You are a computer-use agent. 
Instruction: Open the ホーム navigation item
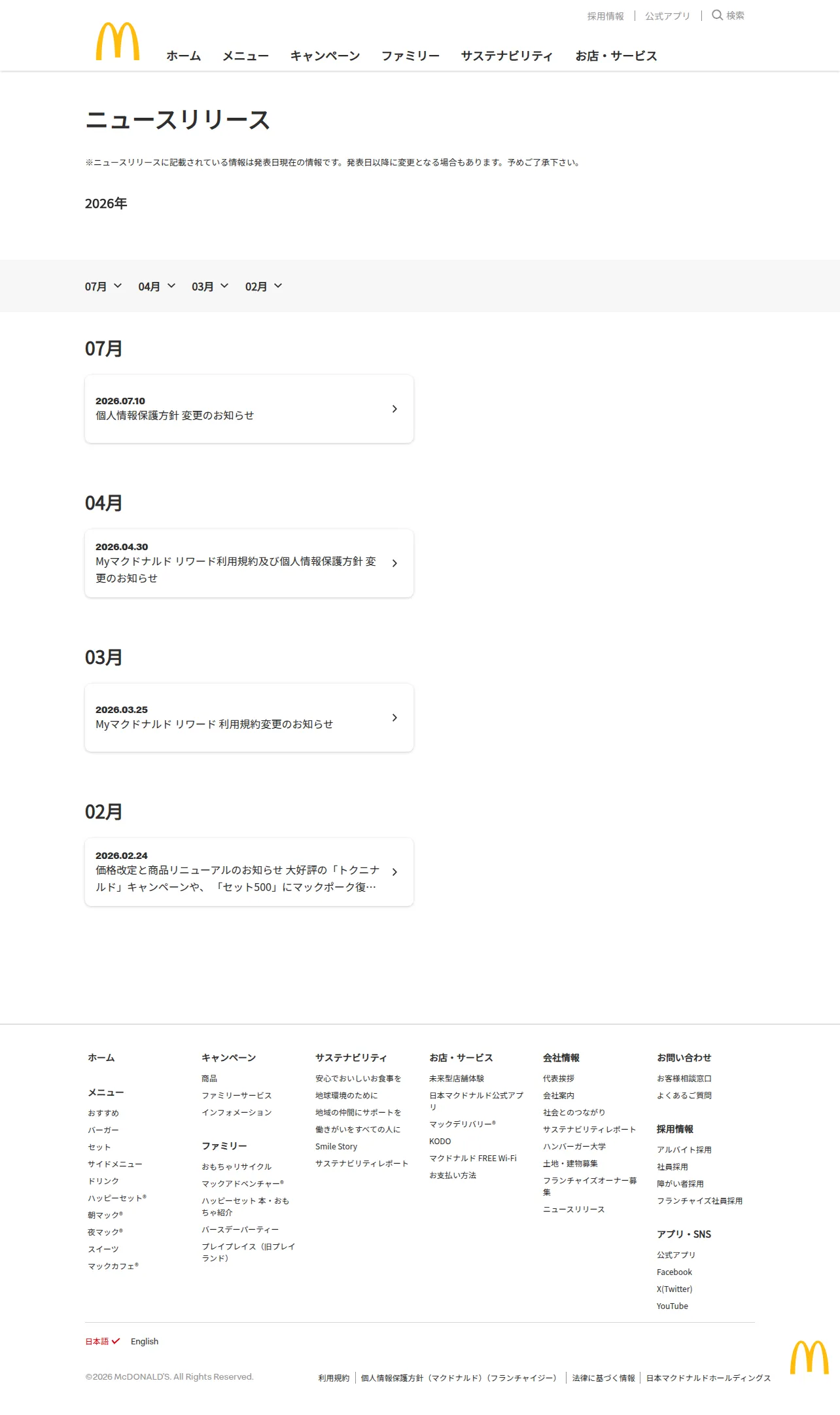[184, 56]
